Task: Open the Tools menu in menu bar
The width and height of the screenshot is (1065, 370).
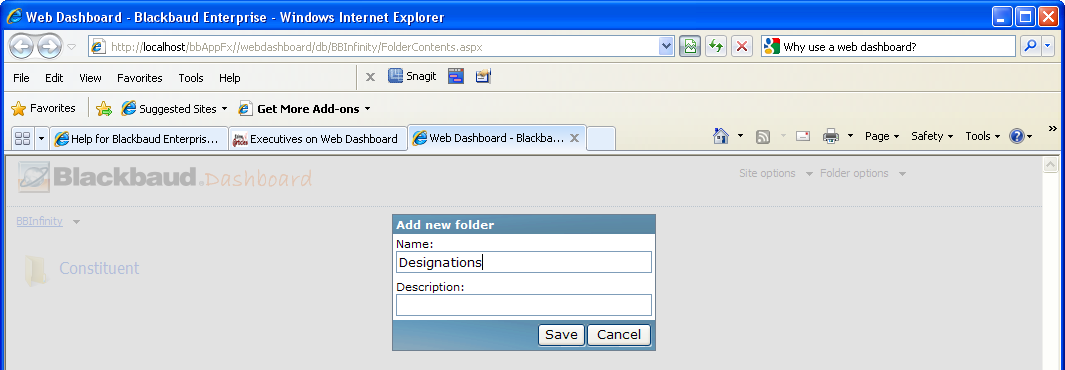Action: click(x=191, y=78)
